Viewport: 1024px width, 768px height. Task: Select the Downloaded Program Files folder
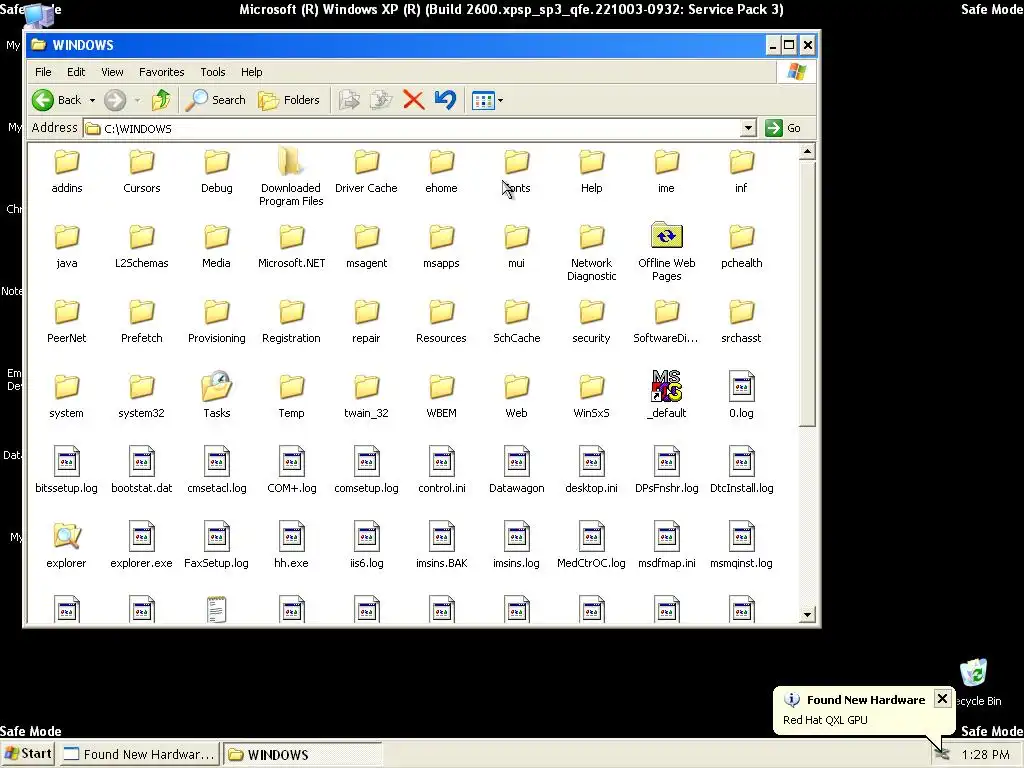click(291, 176)
